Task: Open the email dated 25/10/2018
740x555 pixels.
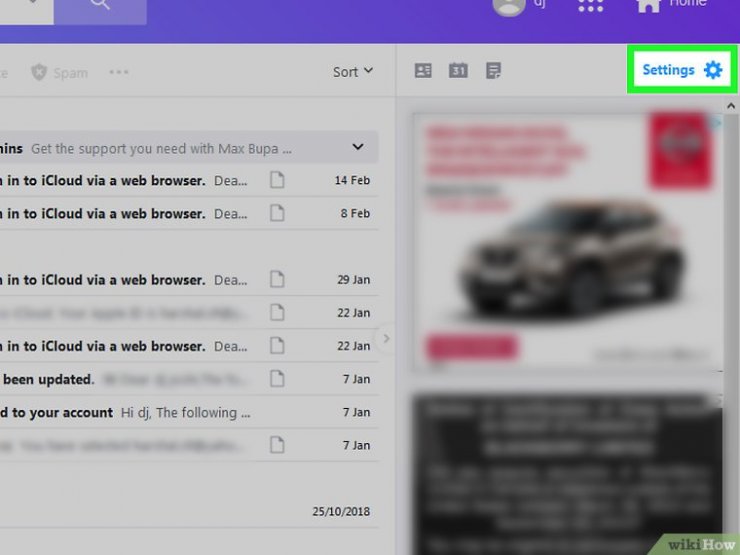Action: [x=189, y=511]
